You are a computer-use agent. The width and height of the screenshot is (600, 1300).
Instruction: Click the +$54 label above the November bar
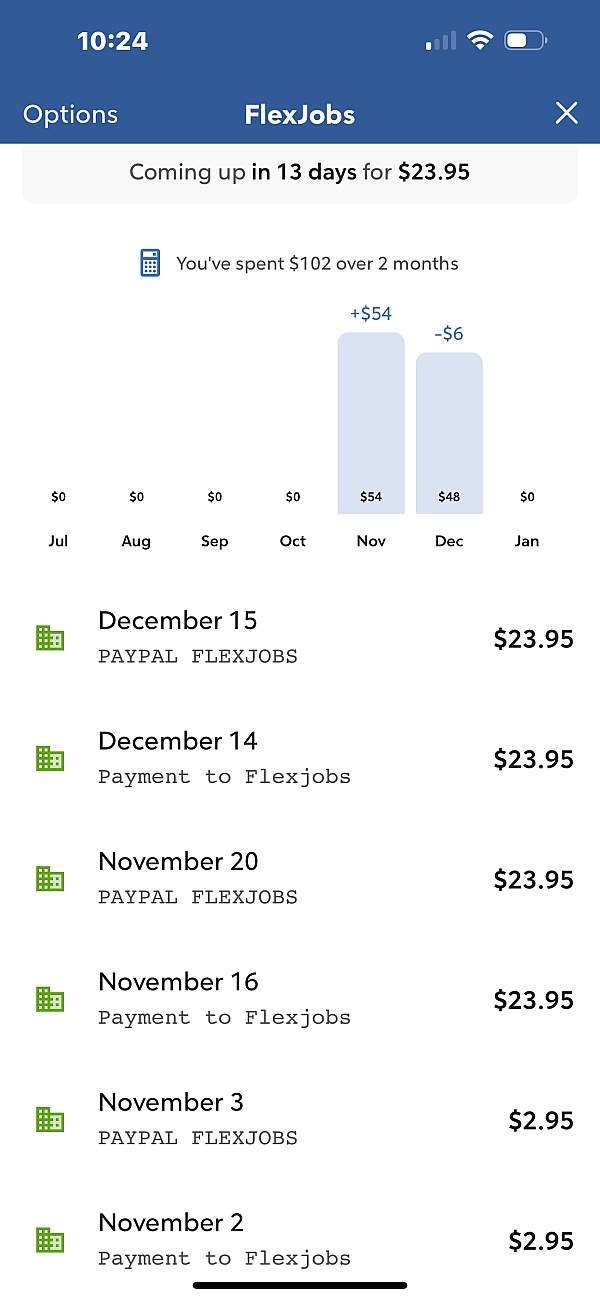click(x=370, y=313)
